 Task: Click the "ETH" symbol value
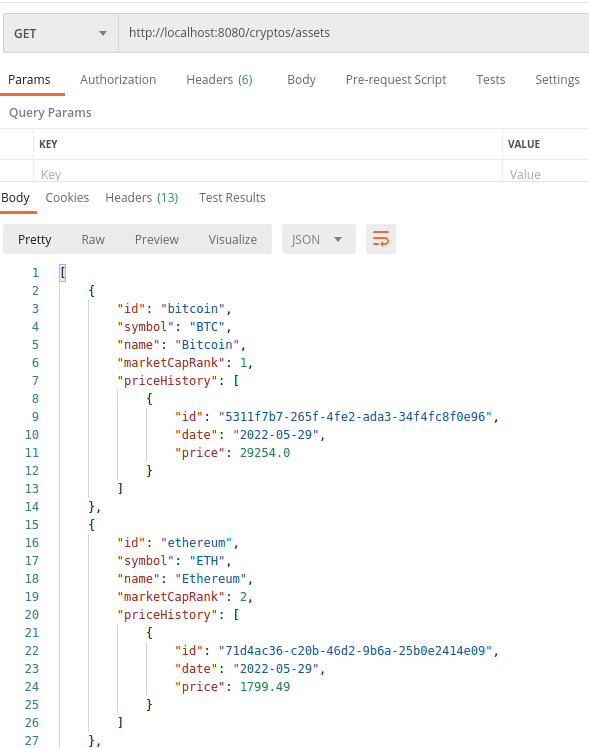tap(207, 561)
